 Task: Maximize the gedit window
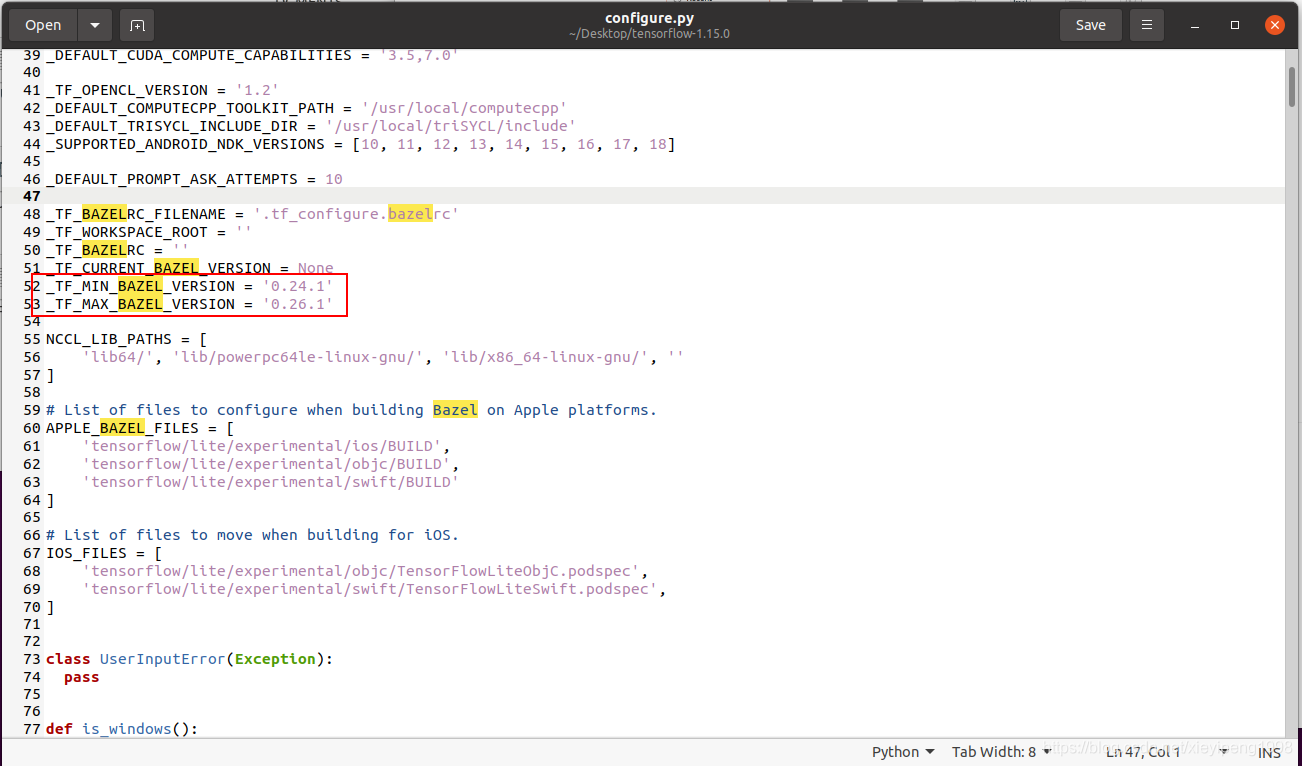point(1235,25)
